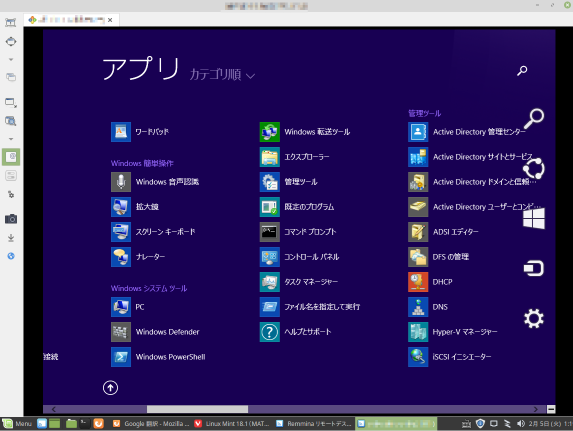Image resolution: width=573 pixels, height=431 pixels.
Task: Open 既定のプログラム default programs
Action: tap(297, 207)
